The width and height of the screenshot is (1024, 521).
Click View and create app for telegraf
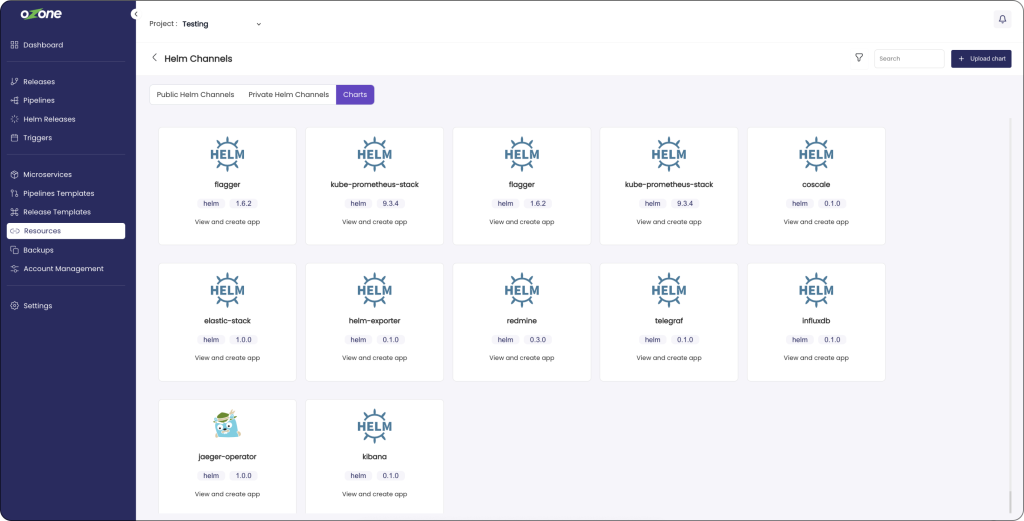669,358
